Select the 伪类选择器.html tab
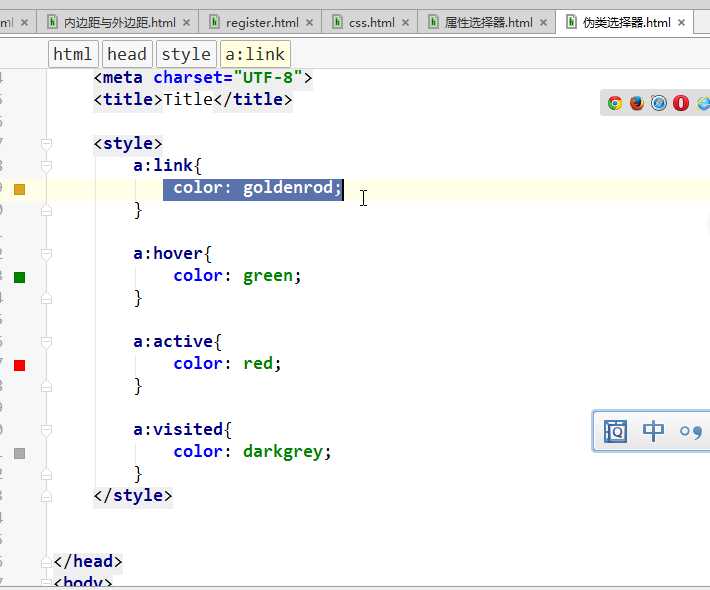Screen dimensions: 710x590 pyautogui.click(x=626, y=22)
